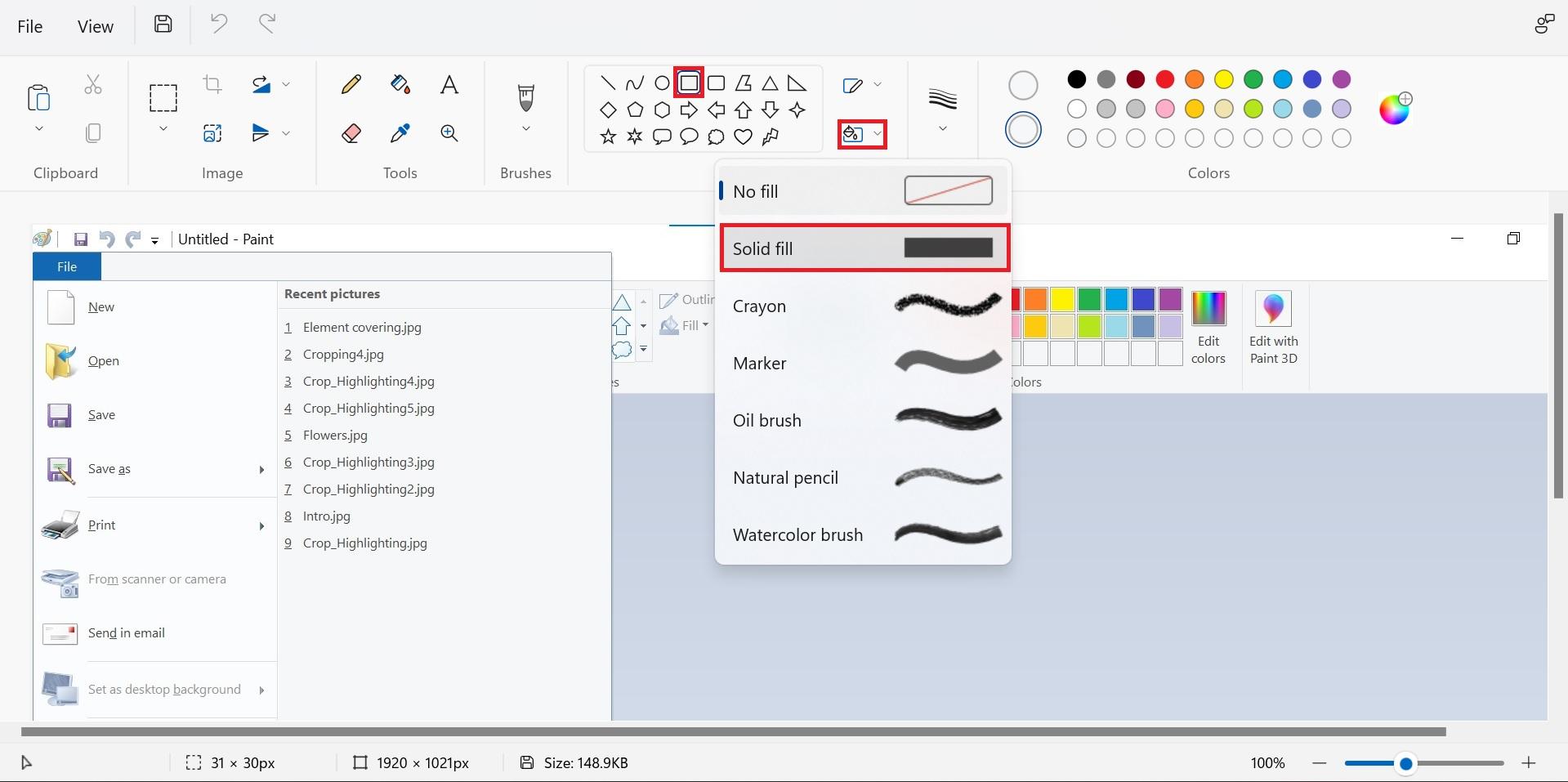Image resolution: width=1568 pixels, height=782 pixels.
Task: Select the Magnifier zoom tool
Action: point(449,133)
